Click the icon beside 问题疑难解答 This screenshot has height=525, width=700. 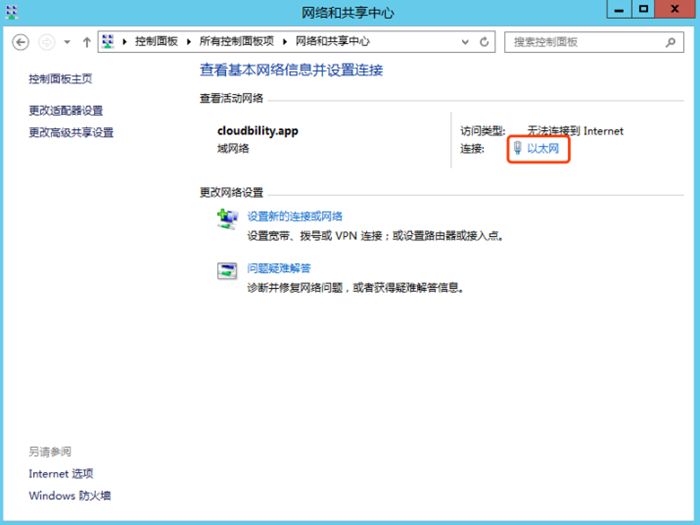tap(227, 270)
